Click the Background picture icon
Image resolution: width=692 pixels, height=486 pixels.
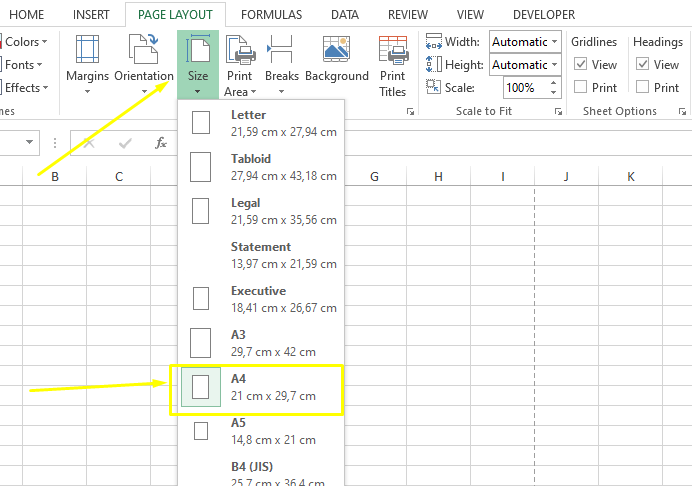tap(336, 49)
